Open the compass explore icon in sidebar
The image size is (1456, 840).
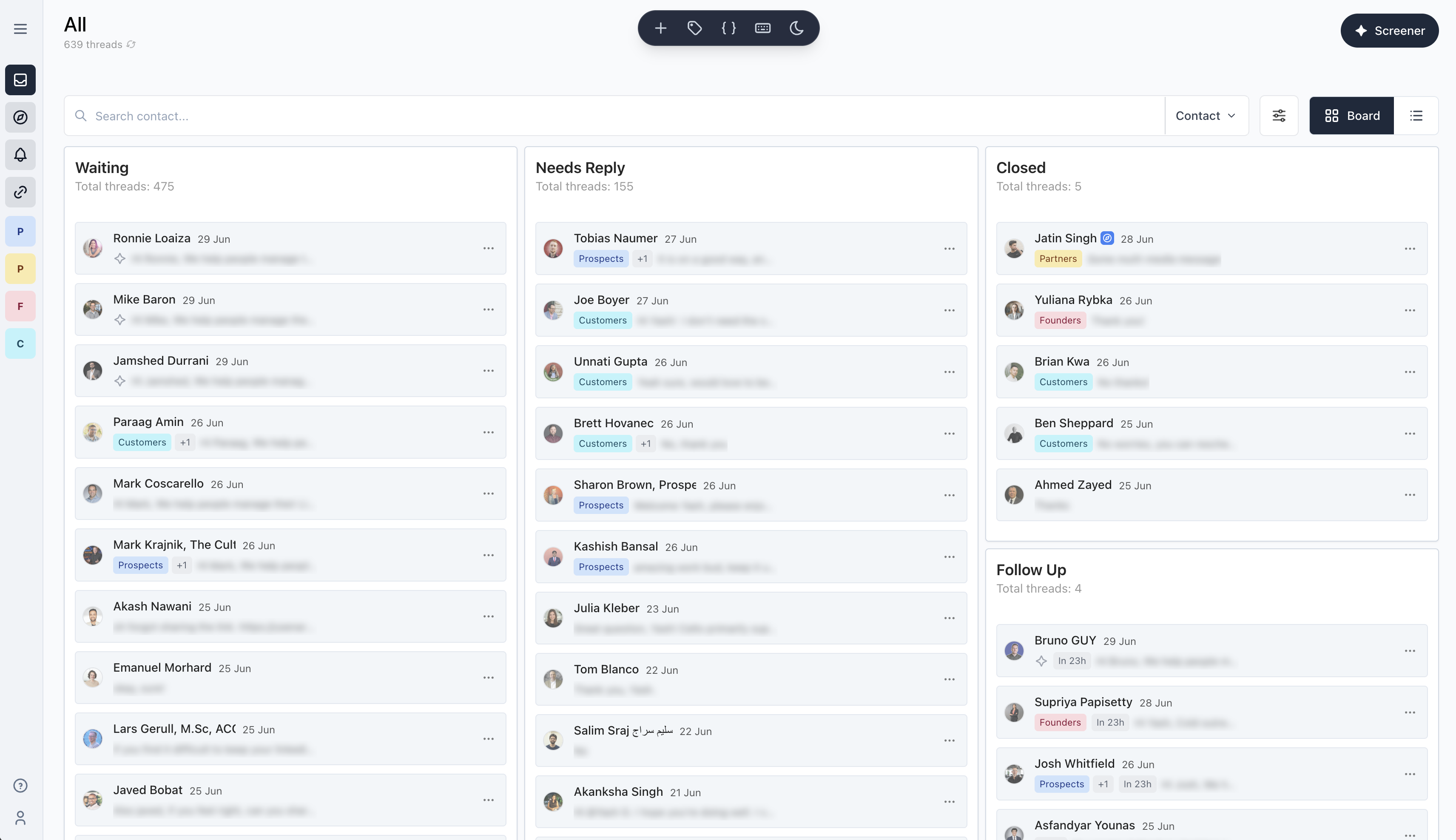click(20, 117)
